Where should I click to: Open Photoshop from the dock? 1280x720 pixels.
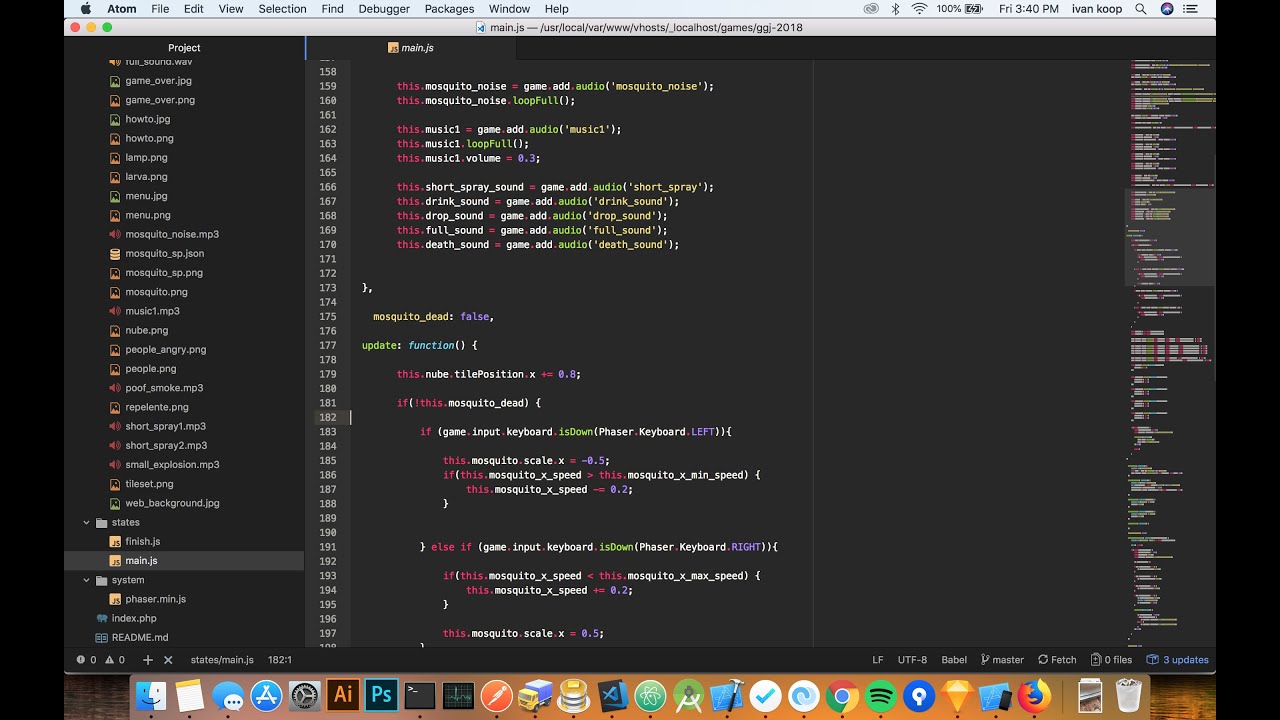coord(381,695)
